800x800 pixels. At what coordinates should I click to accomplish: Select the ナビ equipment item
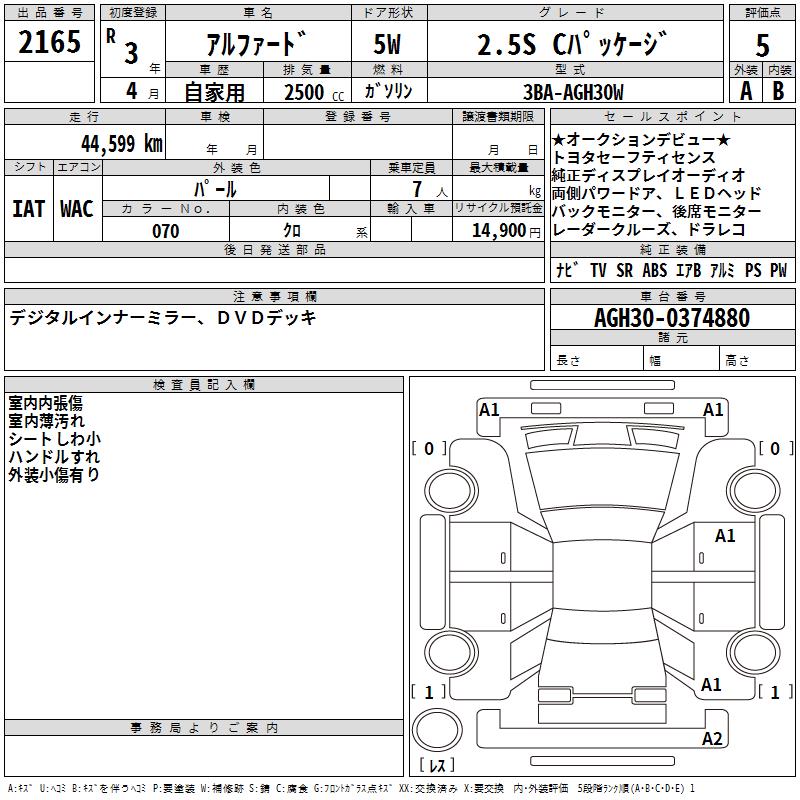(x=567, y=270)
